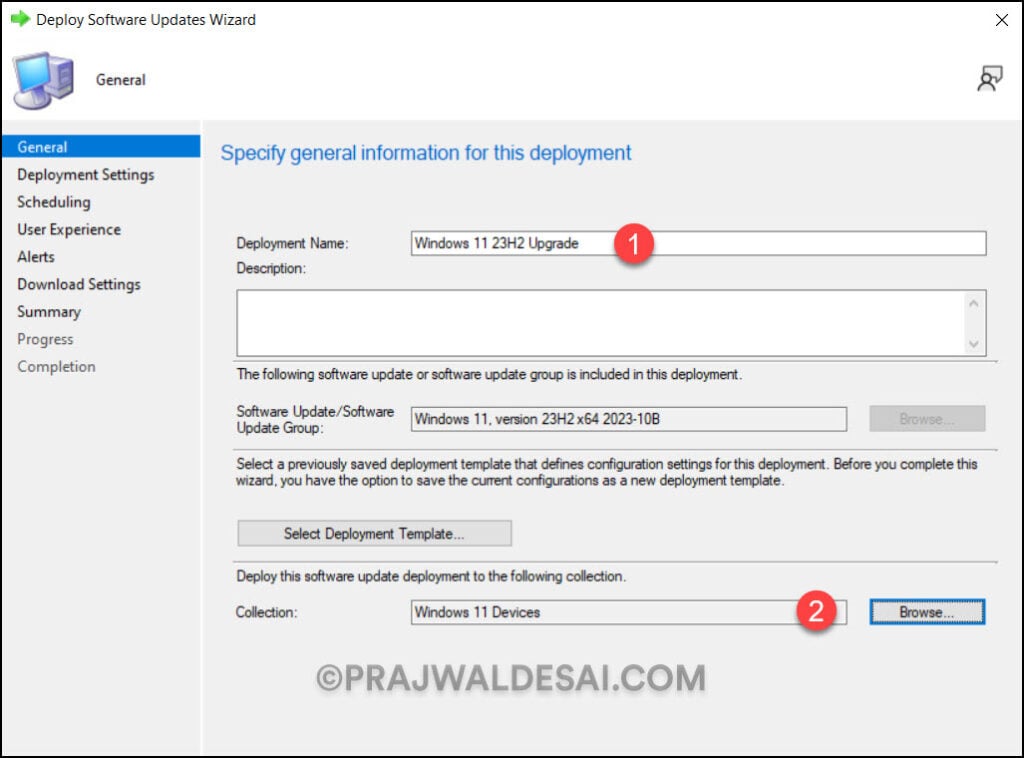This screenshot has width=1024, height=758.
Task: Click the Collection field showing Windows 11 Devices
Action: tap(629, 612)
